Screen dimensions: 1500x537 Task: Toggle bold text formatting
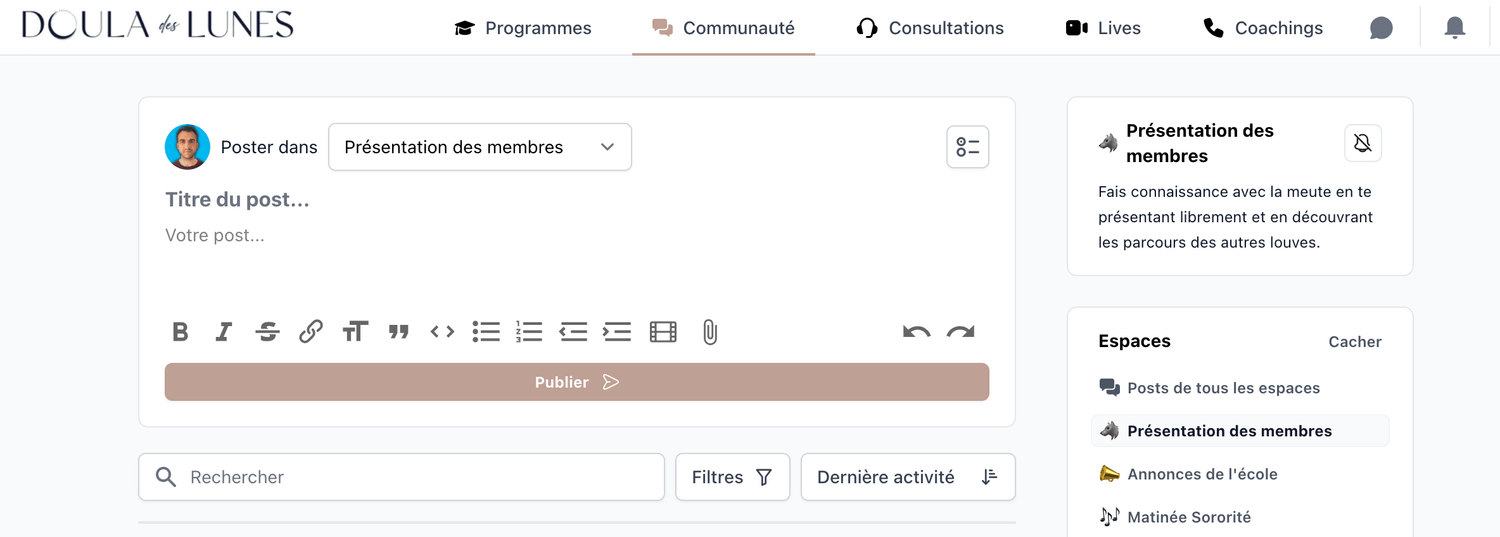(x=180, y=332)
